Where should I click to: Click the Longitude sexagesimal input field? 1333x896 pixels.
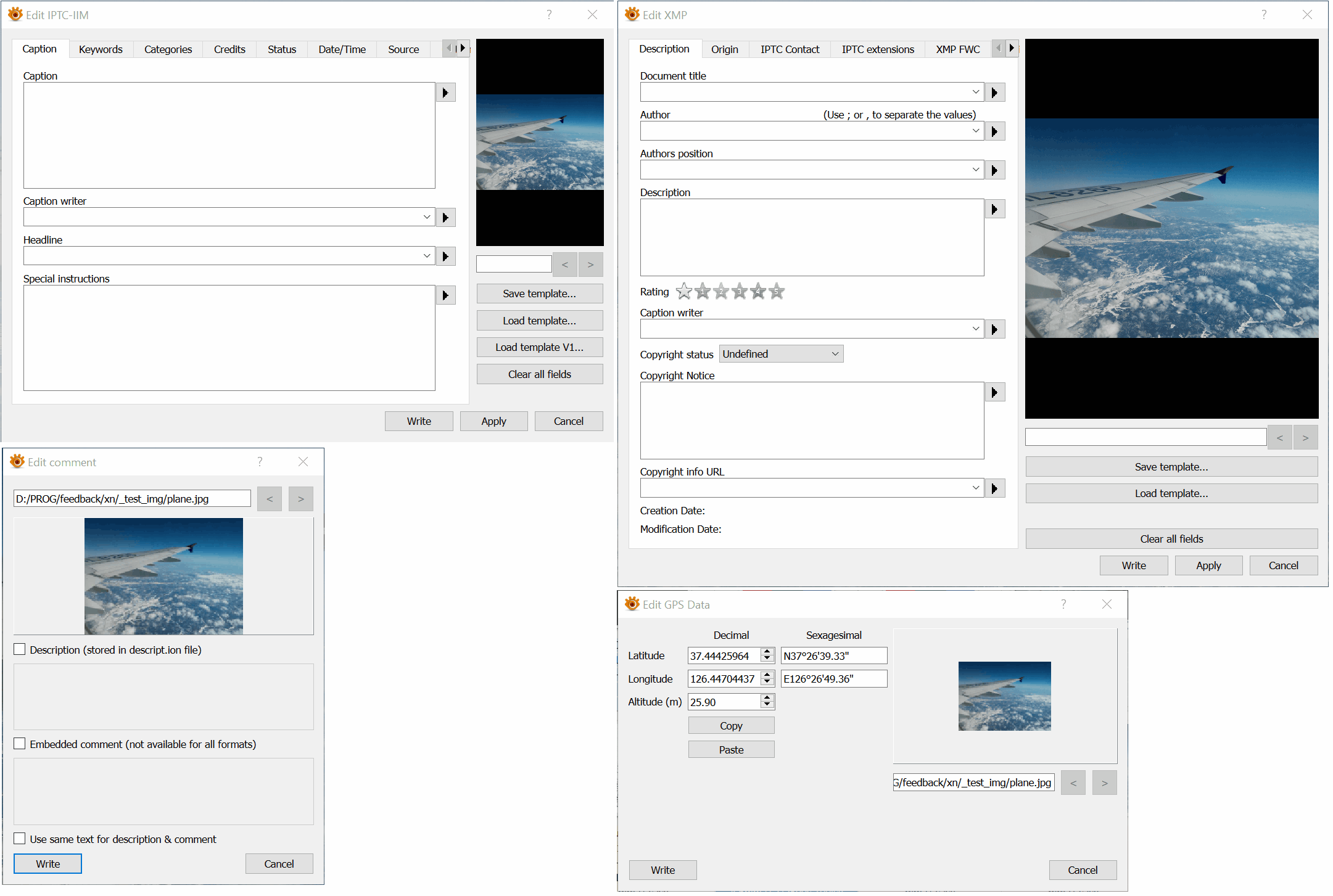(833, 679)
